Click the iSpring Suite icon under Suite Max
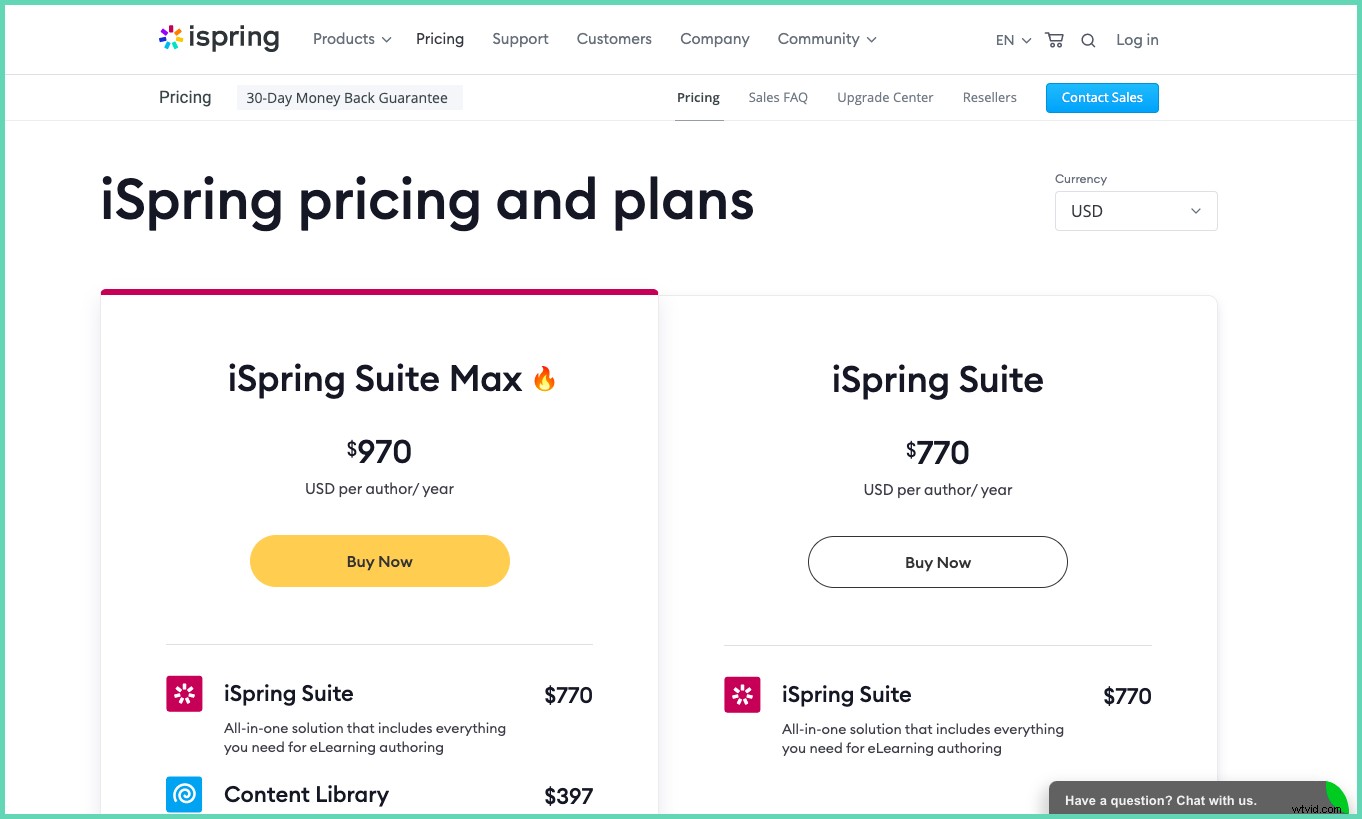The height and width of the screenshot is (819, 1362). tap(184, 694)
